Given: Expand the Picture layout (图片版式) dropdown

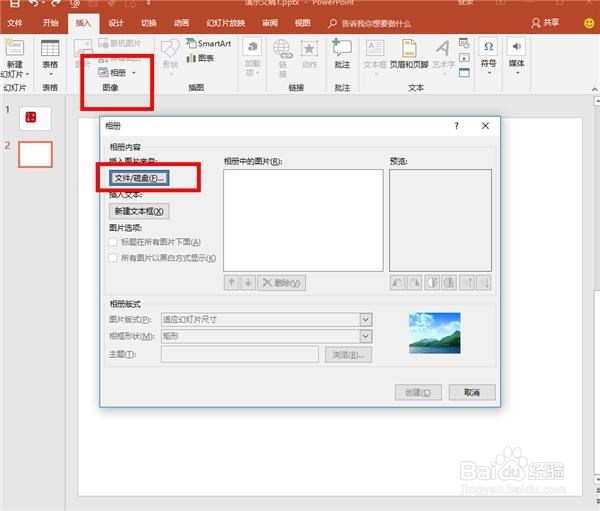Looking at the screenshot, I should pyautogui.click(x=365, y=319).
